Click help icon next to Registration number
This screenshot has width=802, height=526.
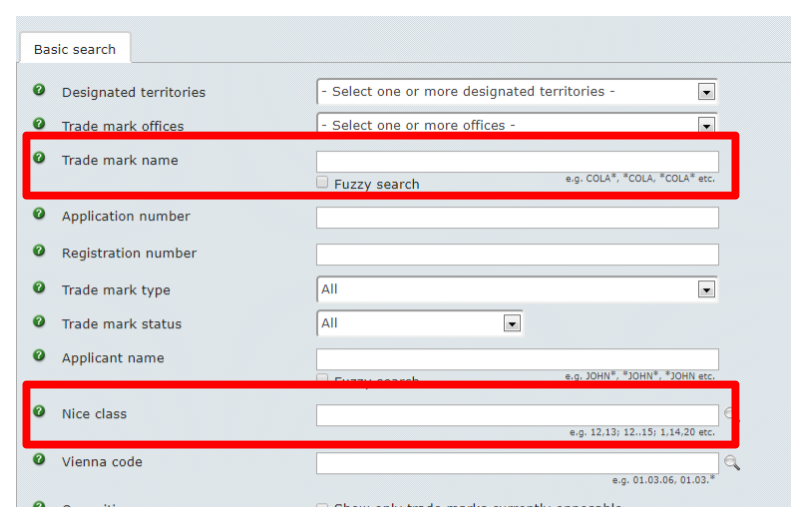[39, 251]
